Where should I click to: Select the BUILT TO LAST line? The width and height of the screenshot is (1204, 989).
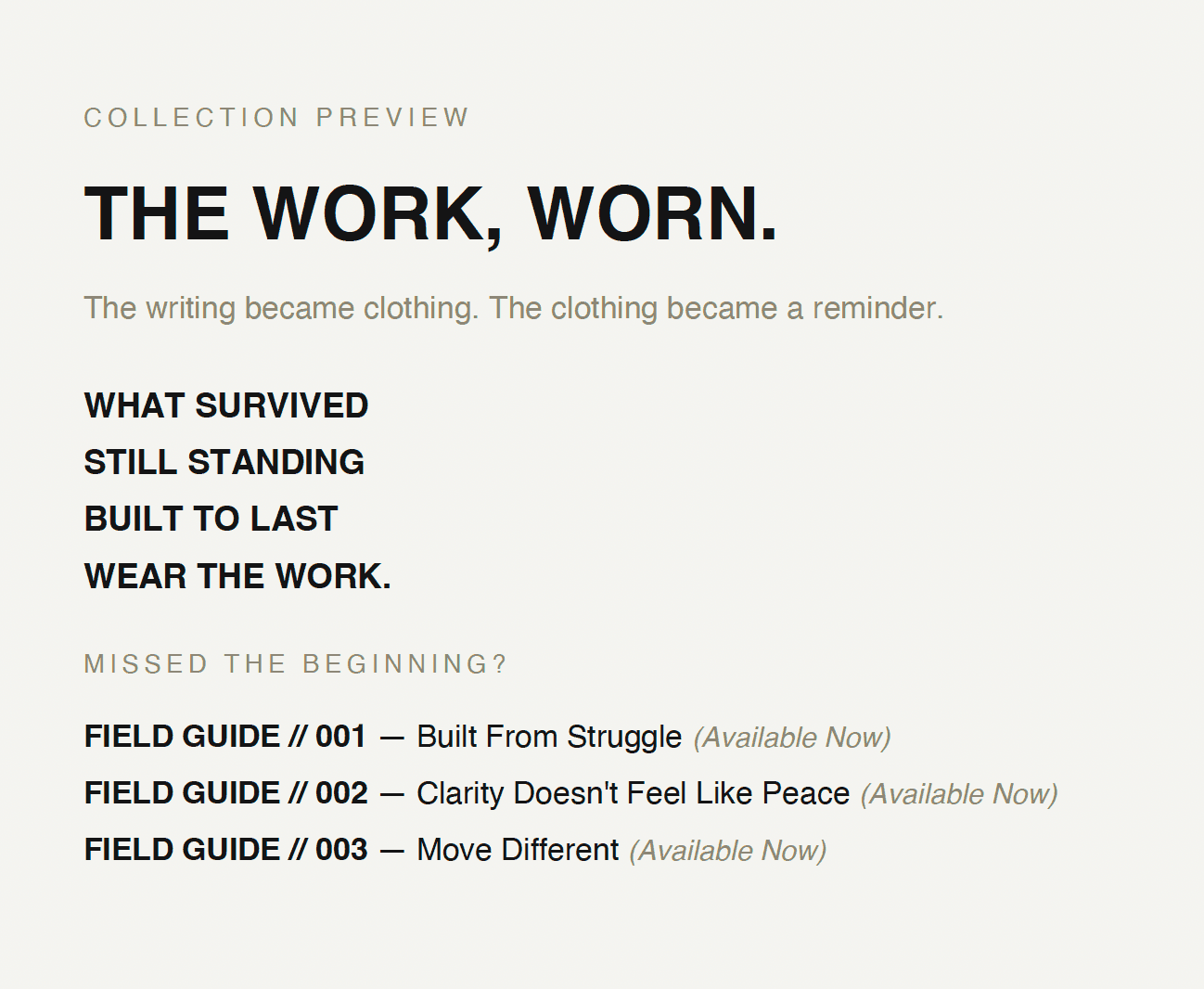tap(211, 519)
